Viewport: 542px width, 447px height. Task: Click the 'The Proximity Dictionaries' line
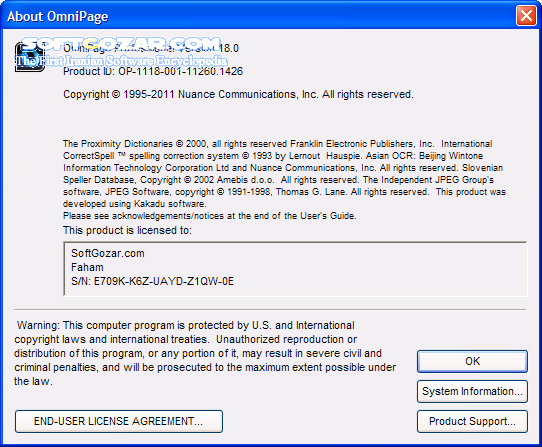click(x=278, y=144)
